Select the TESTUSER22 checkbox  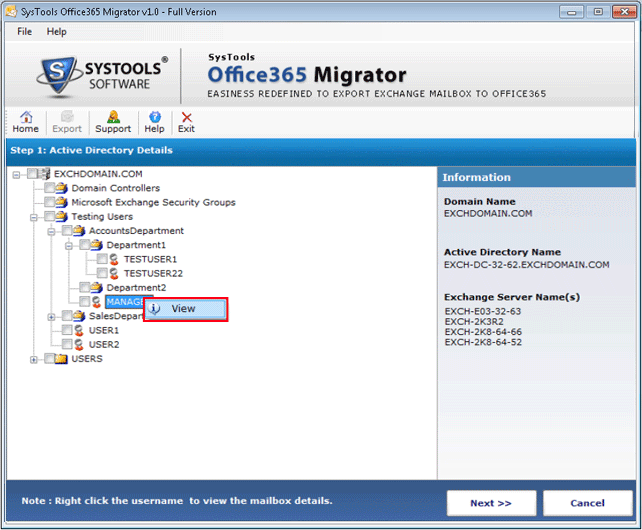(x=102, y=273)
